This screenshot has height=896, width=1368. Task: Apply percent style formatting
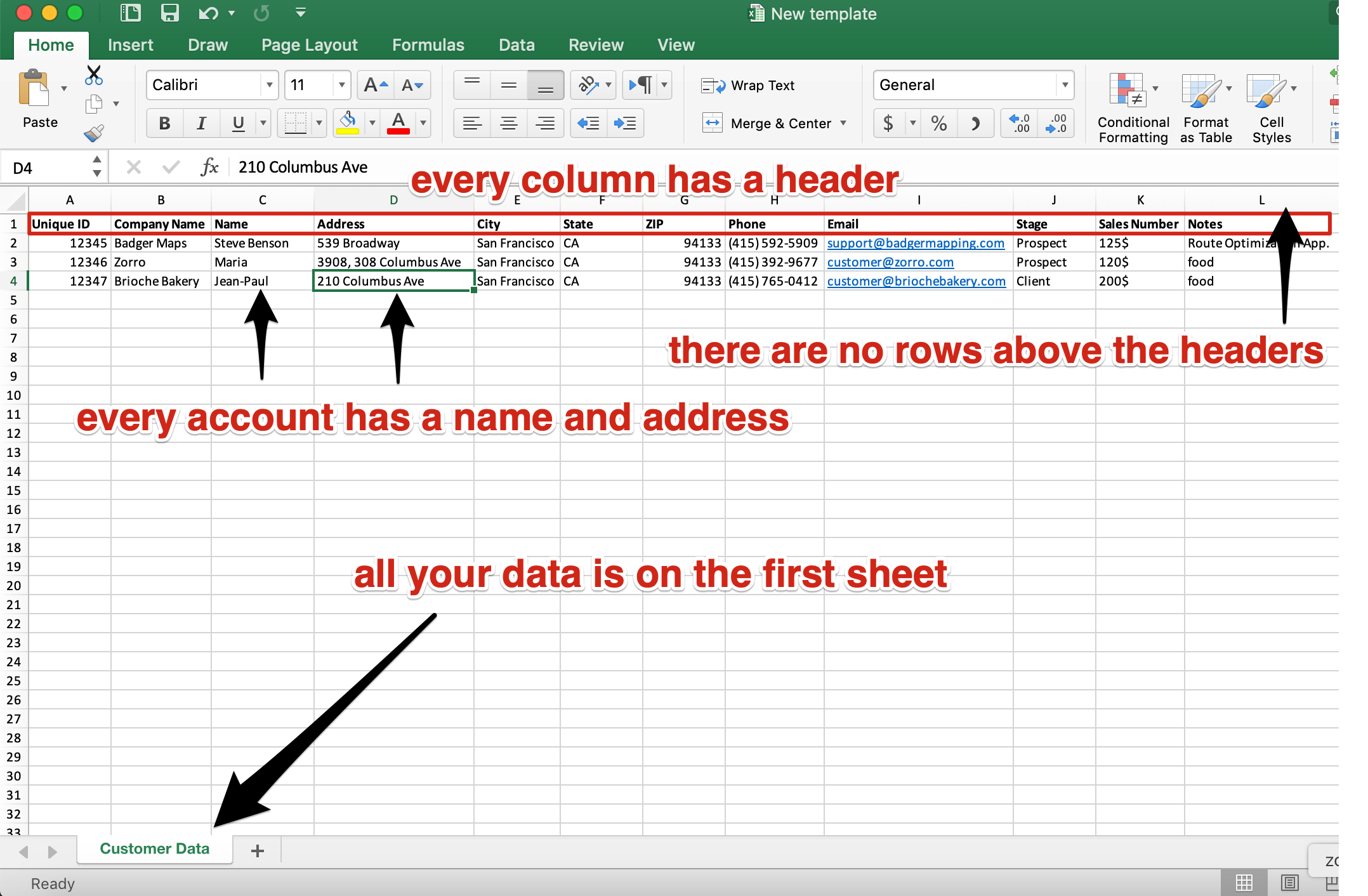[938, 122]
